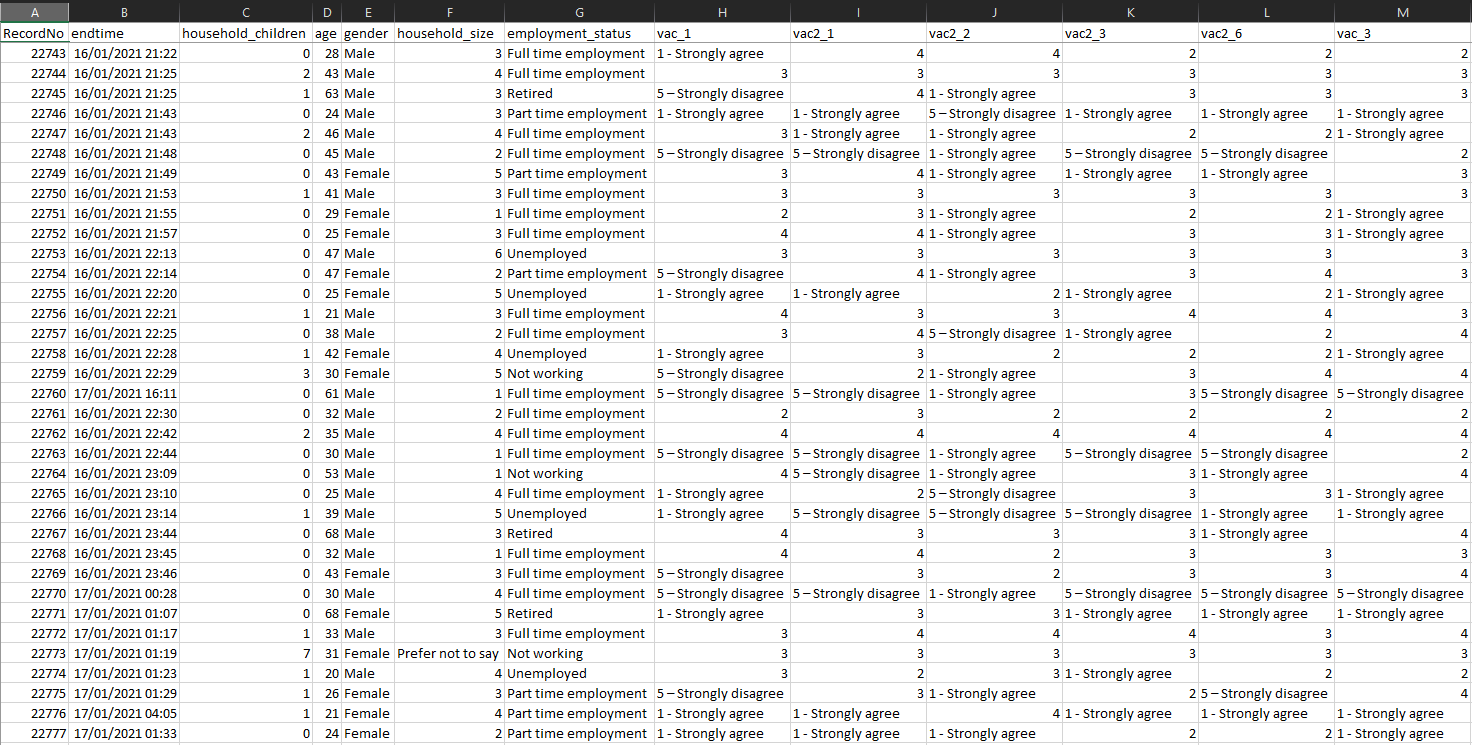Click the column D header letter
This screenshot has height=745, width=1472.
click(x=326, y=12)
